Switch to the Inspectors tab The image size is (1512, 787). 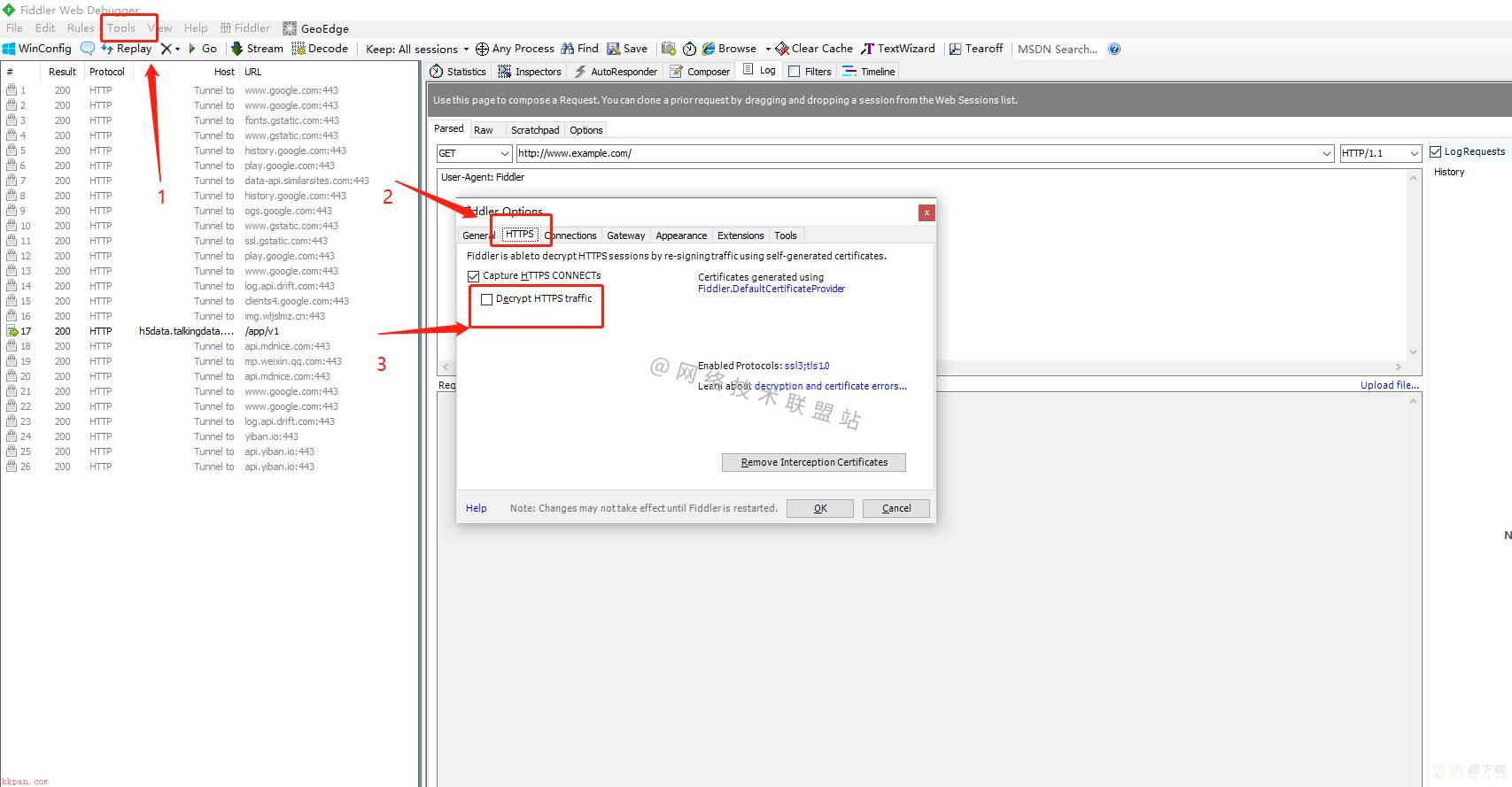coord(530,72)
